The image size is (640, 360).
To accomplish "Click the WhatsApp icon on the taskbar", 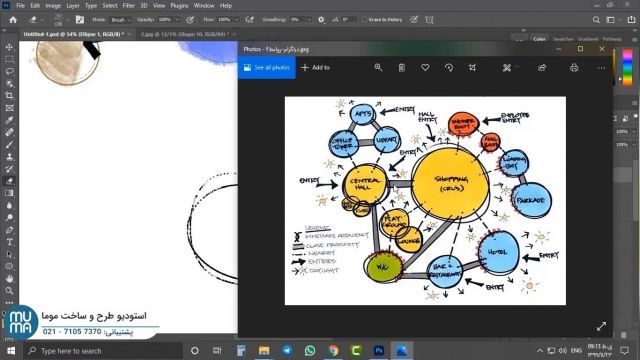I will [310, 351].
